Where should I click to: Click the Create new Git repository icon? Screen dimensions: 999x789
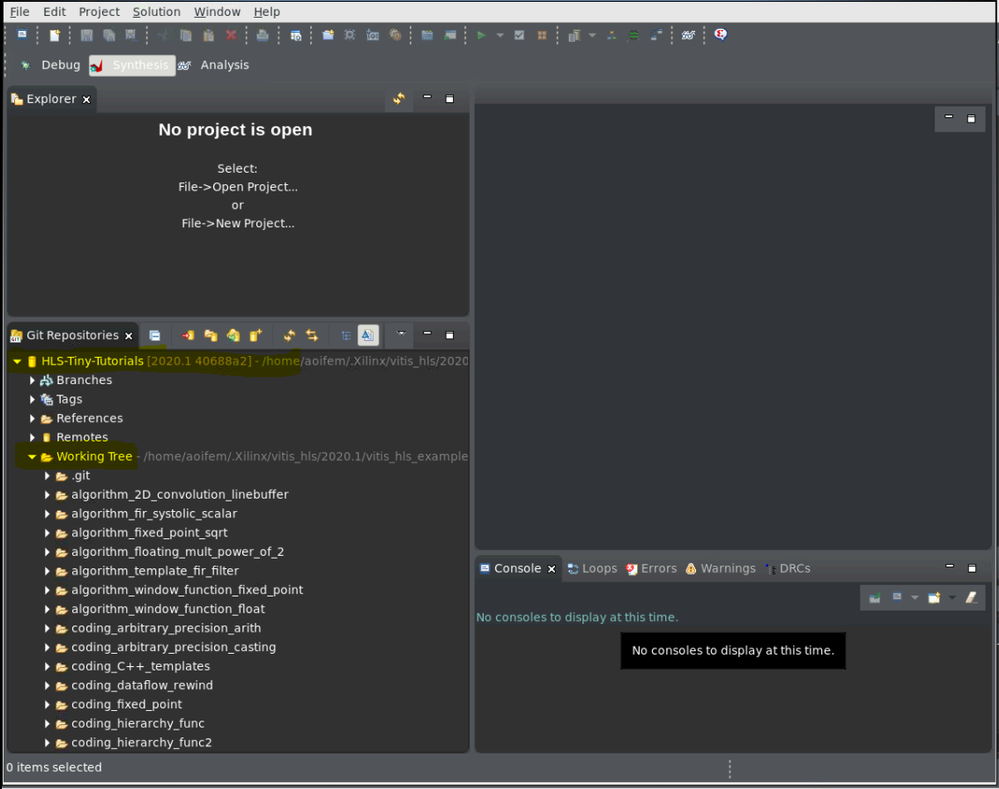(255, 336)
